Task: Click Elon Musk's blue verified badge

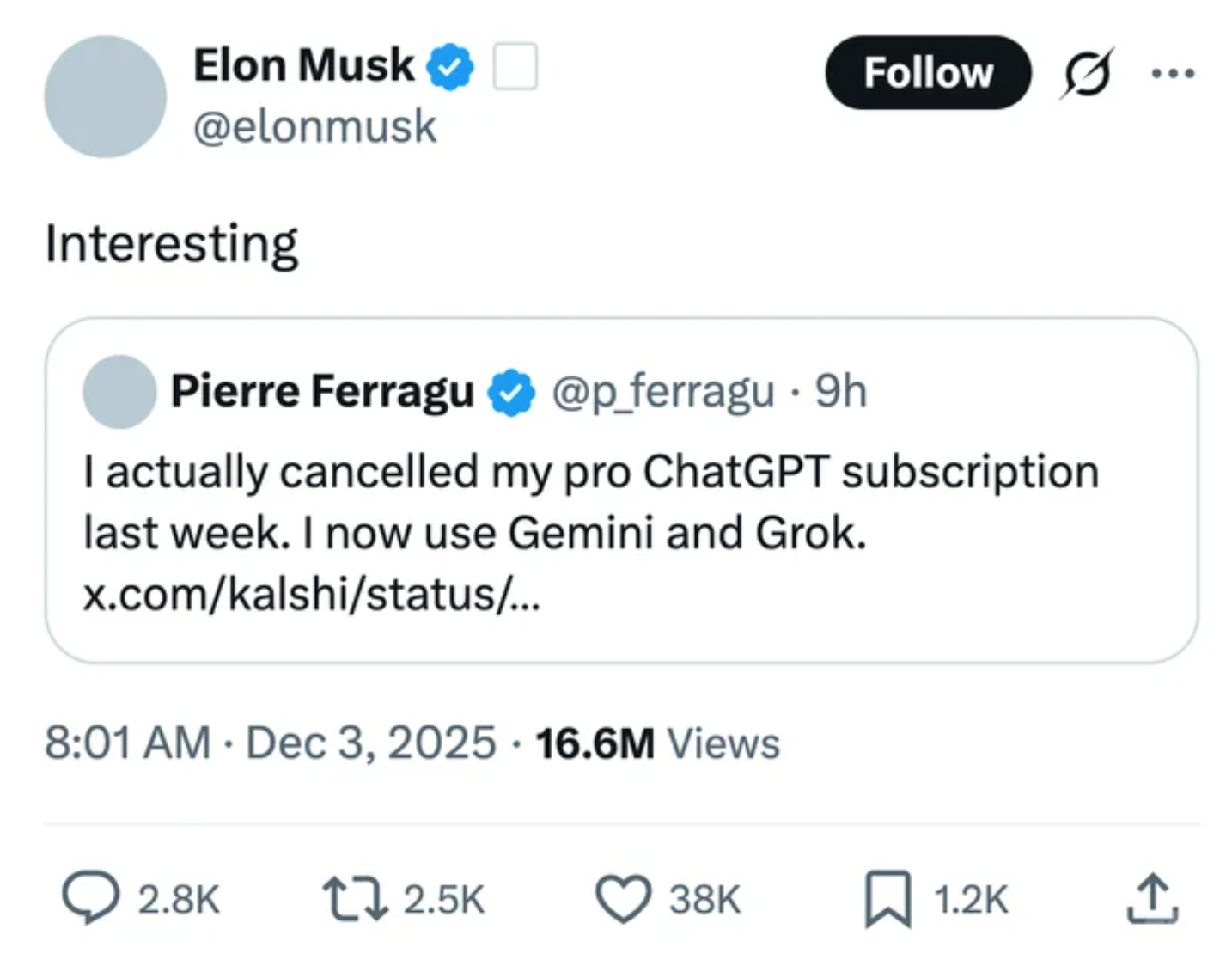Action: tap(450, 66)
